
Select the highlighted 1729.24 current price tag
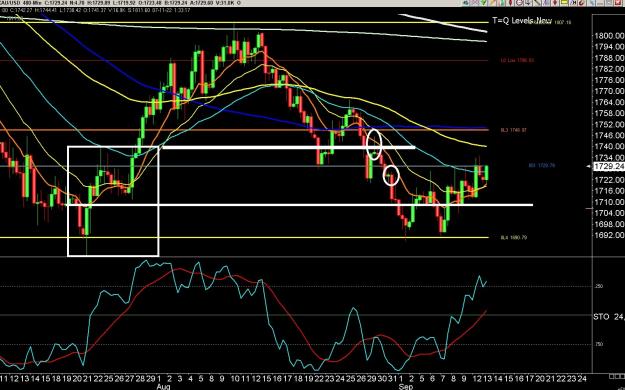609,166
